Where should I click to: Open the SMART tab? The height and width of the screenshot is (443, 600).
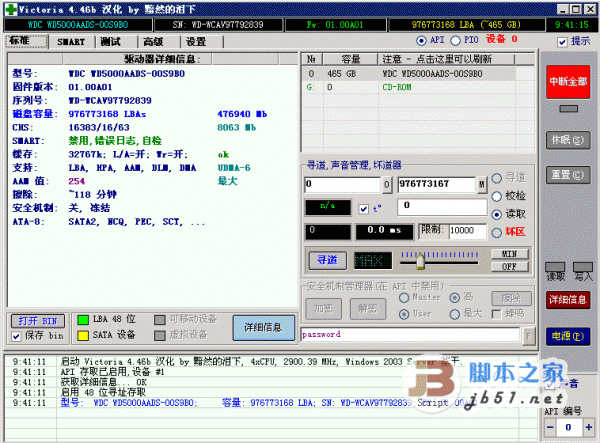coord(71,42)
